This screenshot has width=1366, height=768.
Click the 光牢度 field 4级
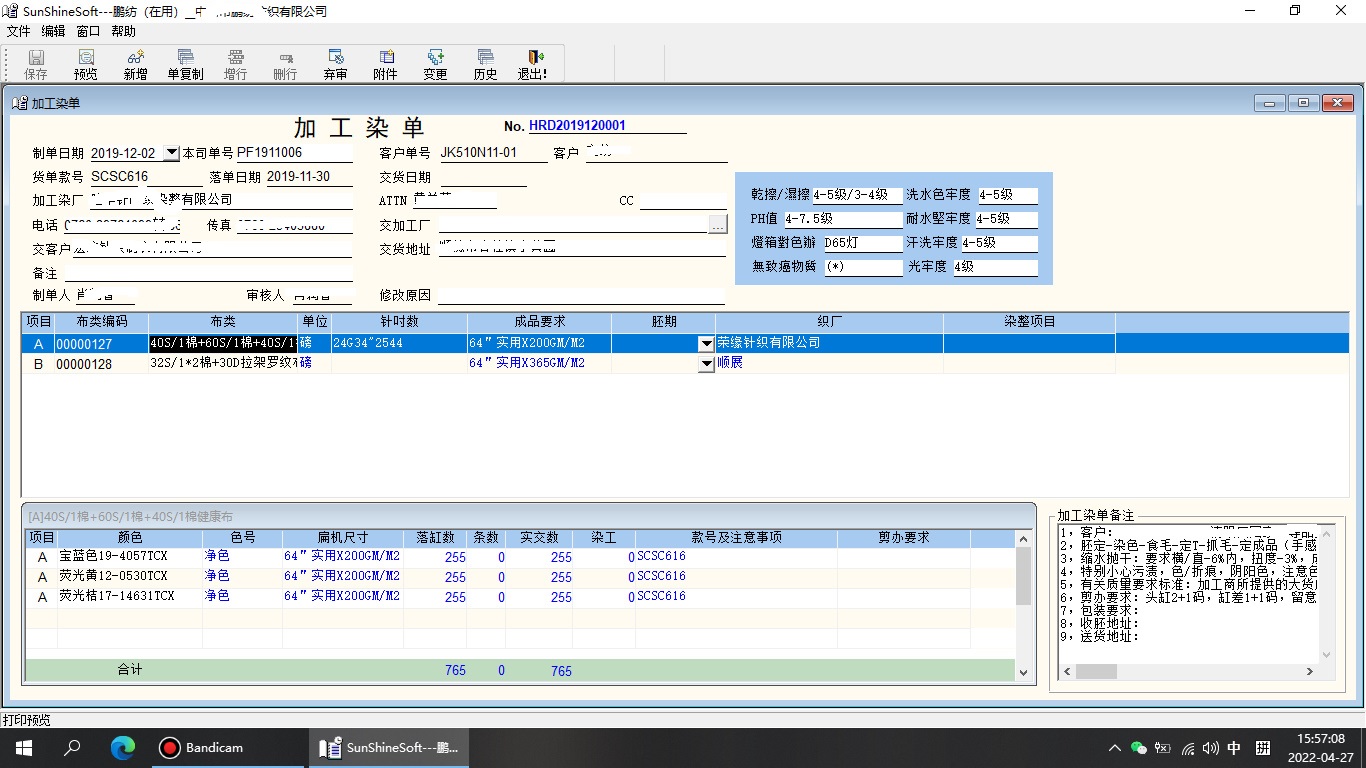point(995,267)
